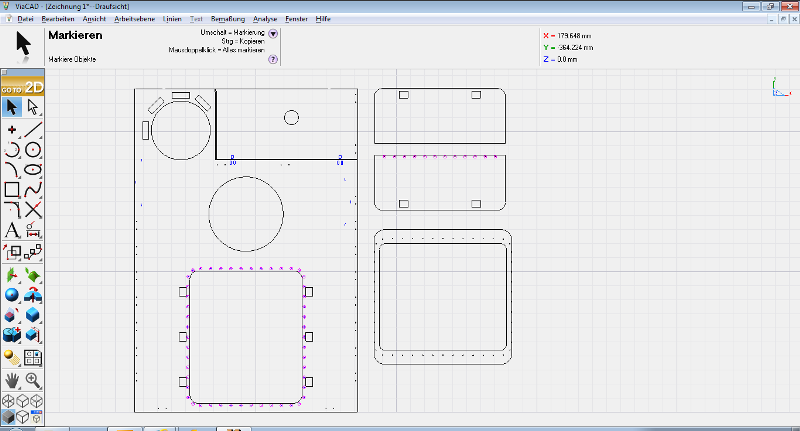
Task: Select the Line drawing tool
Action: pyautogui.click(x=33, y=129)
